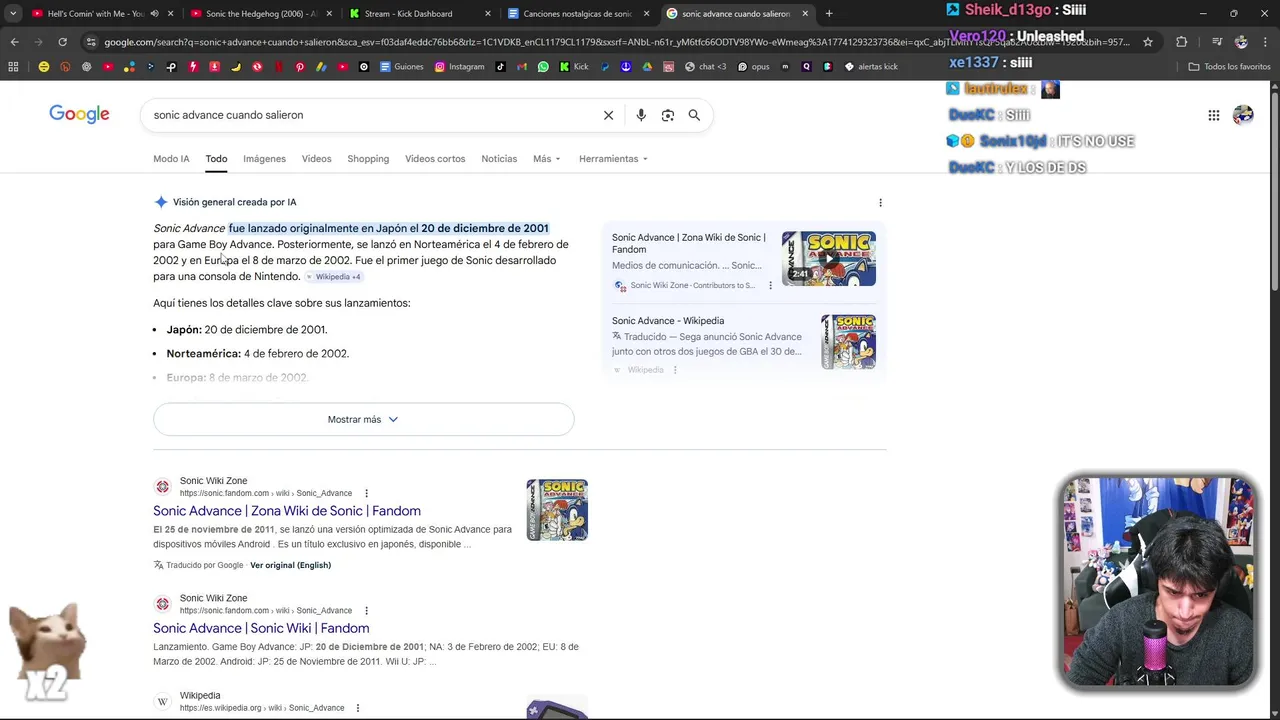This screenshot has height=720, width=1280.
Task: Open the Guiones bookmark
Action: [401, 67]
